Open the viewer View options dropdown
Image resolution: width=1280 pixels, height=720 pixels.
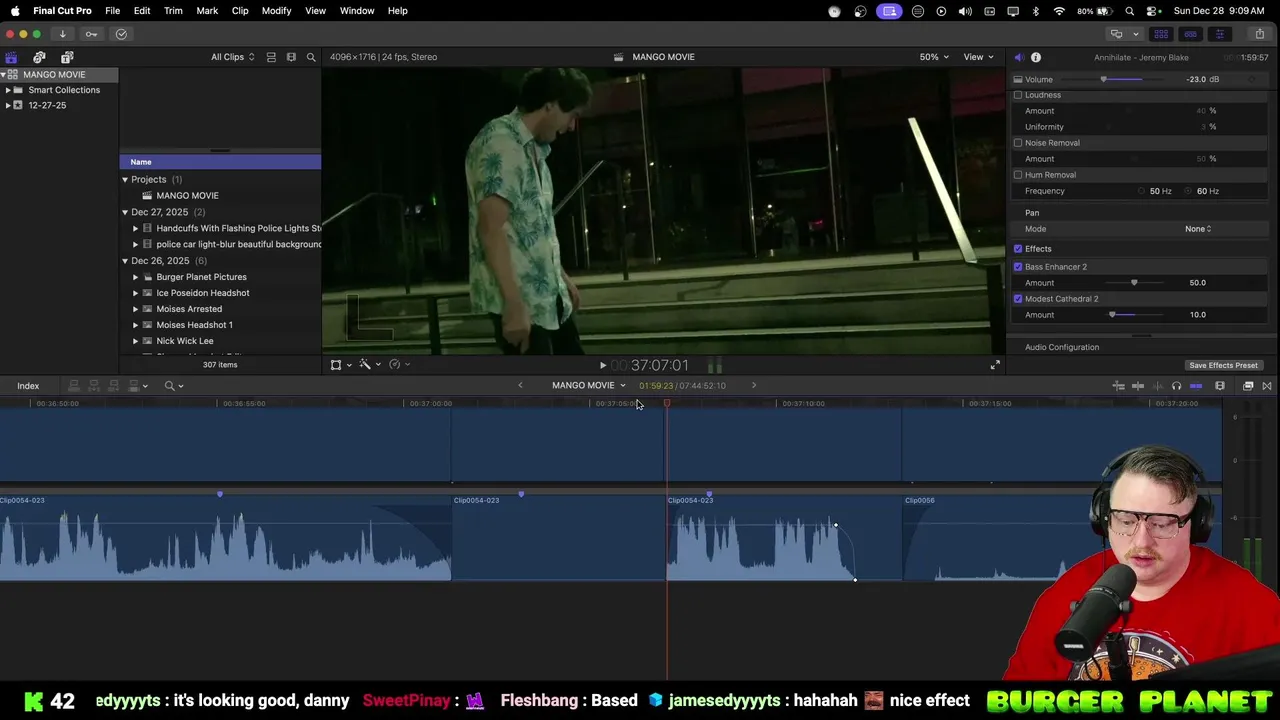tap(978, 57)
